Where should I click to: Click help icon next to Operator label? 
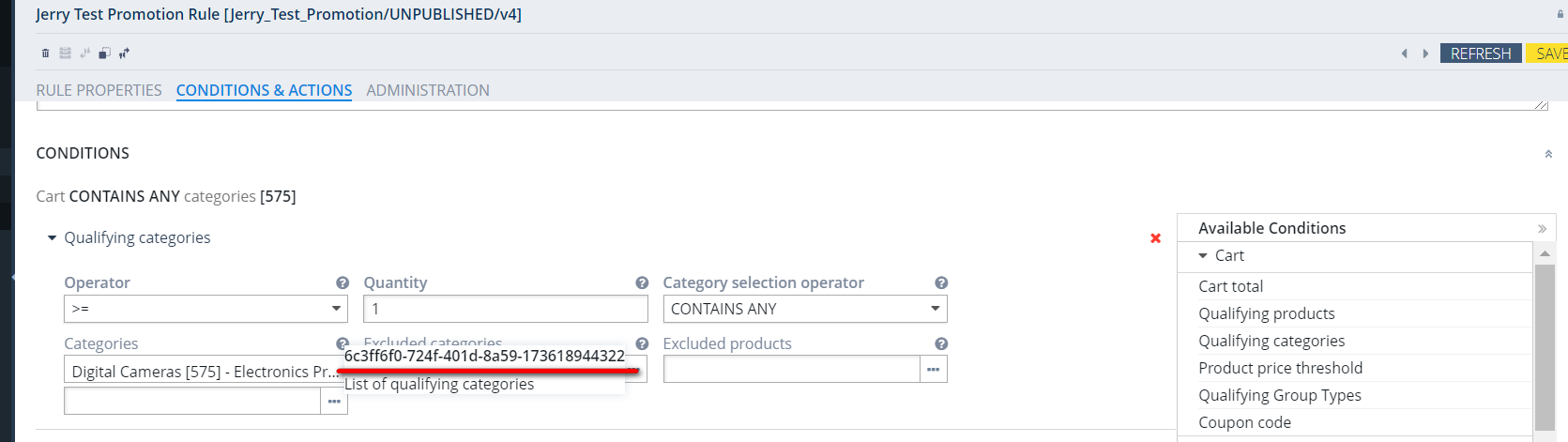pos(343,282)
